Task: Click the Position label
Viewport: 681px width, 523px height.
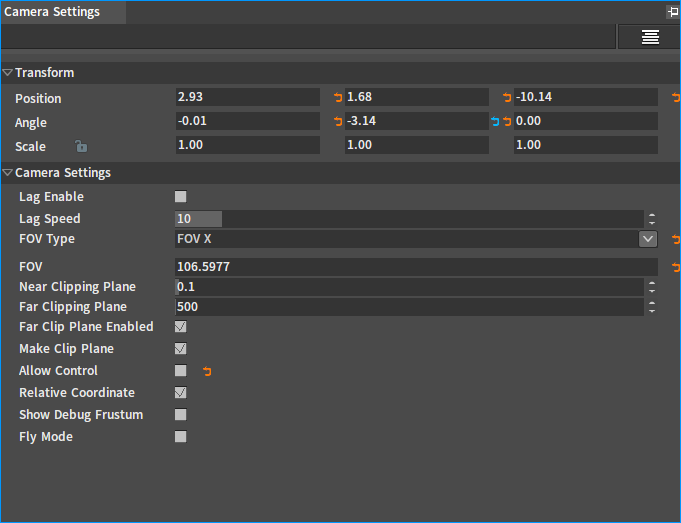Action: tap(38, 99)
